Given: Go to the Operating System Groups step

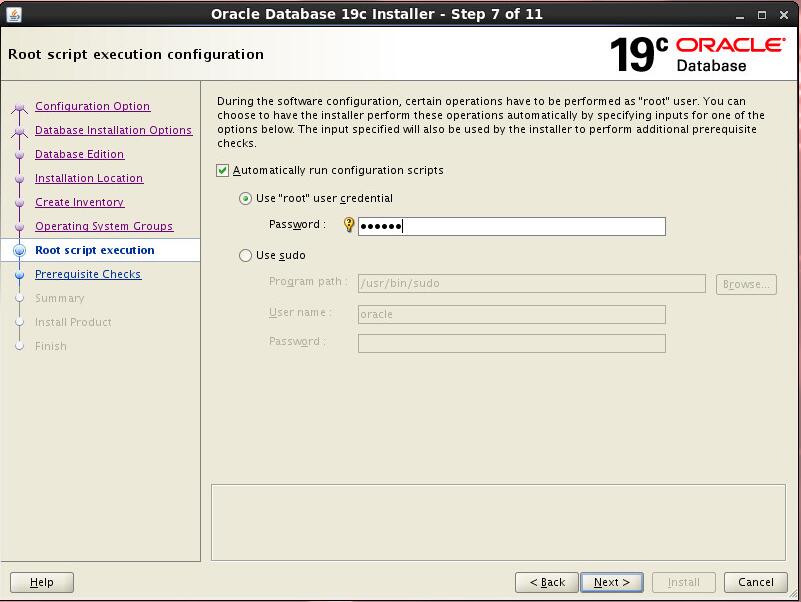Looking at the screenshot, I should (104, 226).
